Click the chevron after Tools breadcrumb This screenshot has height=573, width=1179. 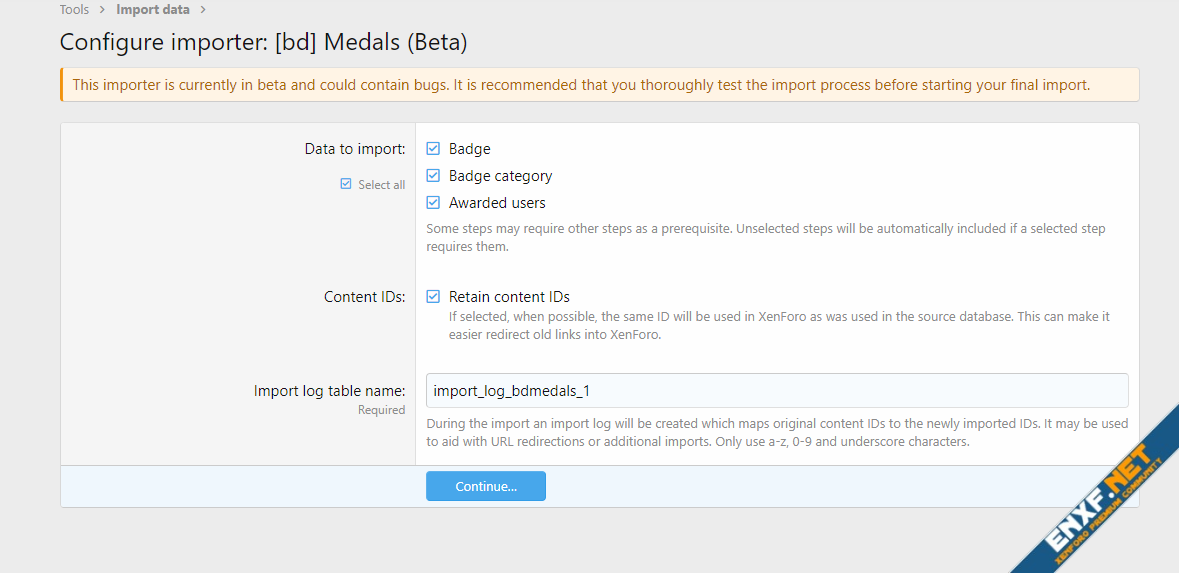102,10
